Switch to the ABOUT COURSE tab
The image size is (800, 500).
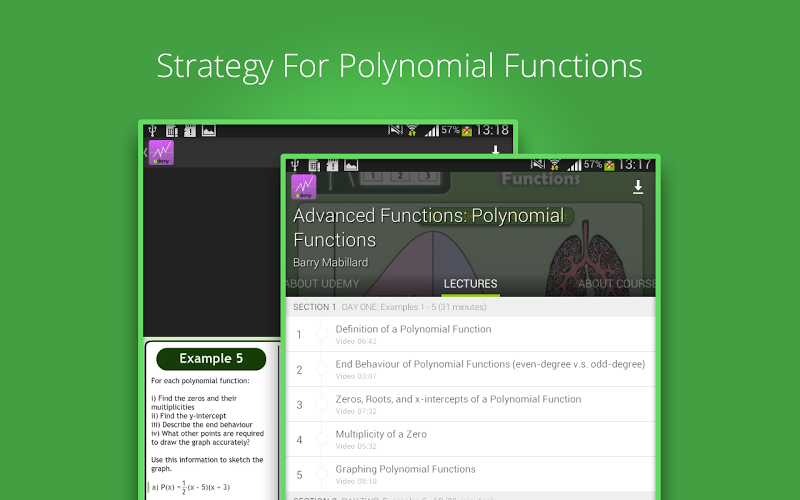pos(616,284)
